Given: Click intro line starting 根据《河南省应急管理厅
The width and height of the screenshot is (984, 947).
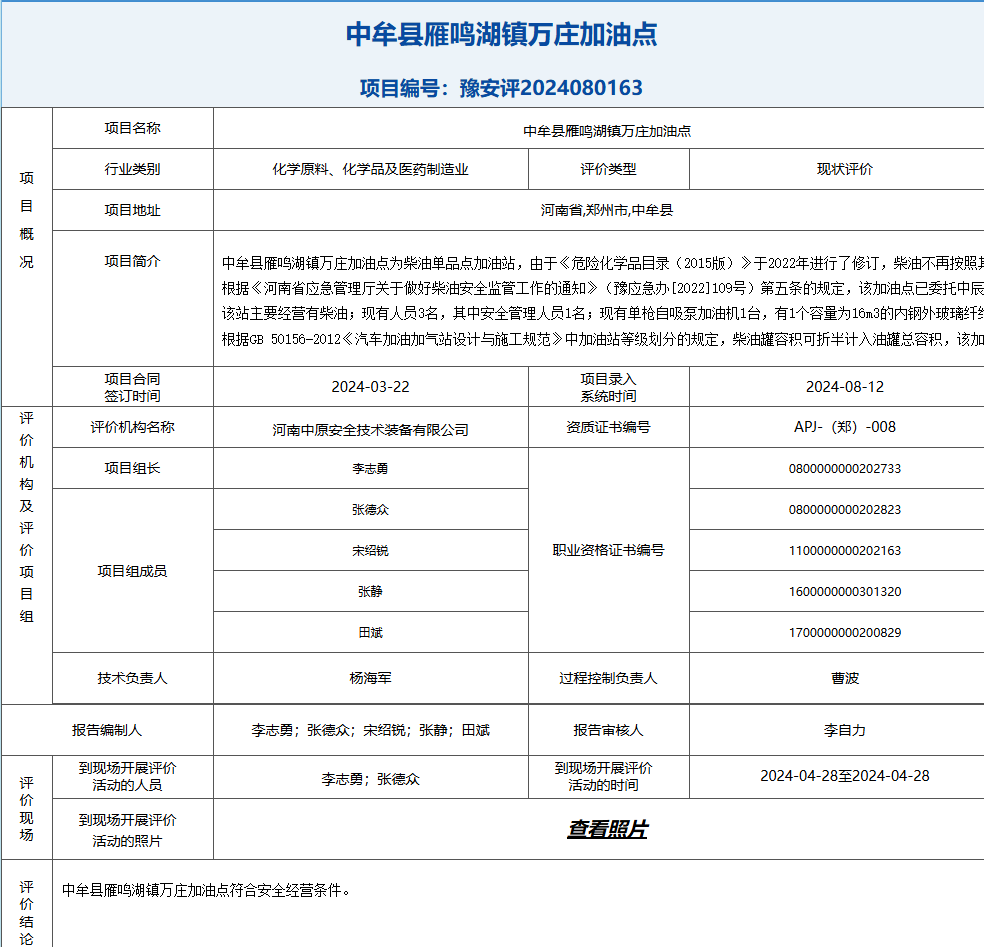Looking at the screenshot, I should 602,289.
